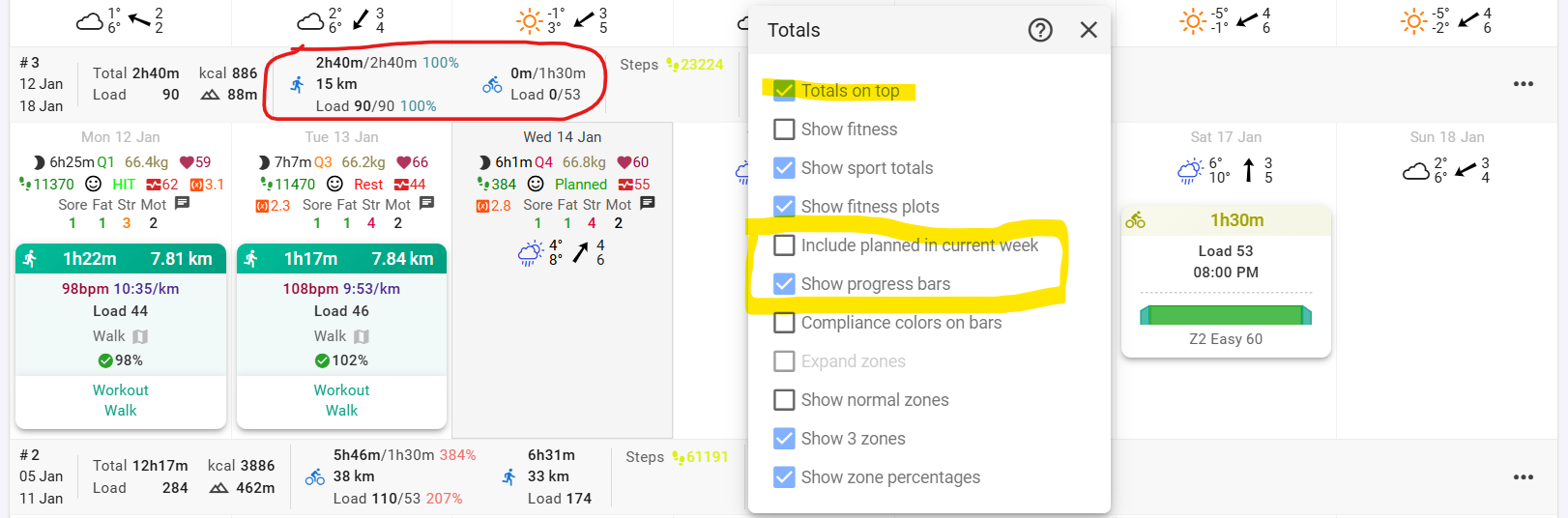The height and width of the screenshot is (518, 1568).
Task: Open week 2 three-dot options menu
Action: 1524,476
